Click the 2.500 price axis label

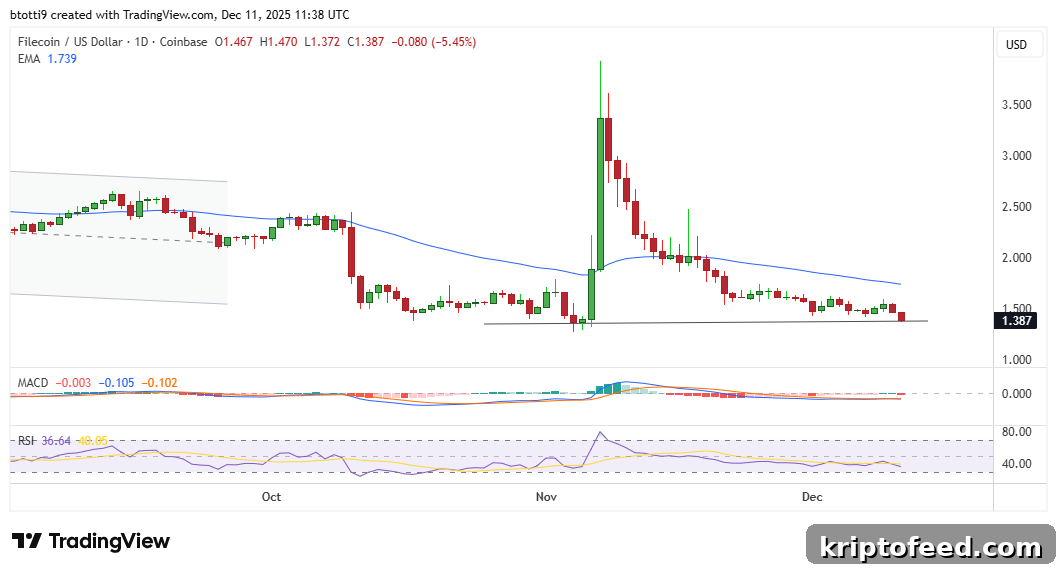tap(1017, 206)
